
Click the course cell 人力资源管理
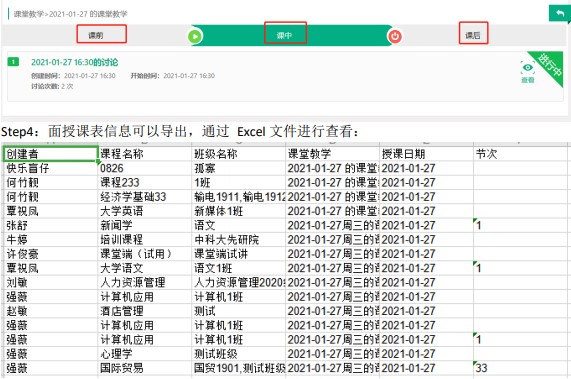pyautogui.click(x=145, y=283)
